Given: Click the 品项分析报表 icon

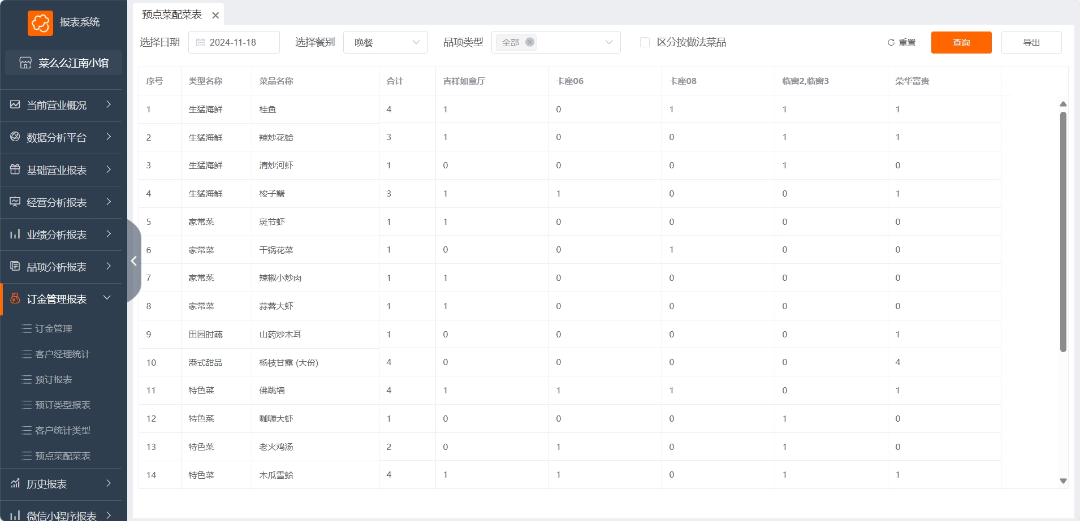Looking at the screenshot, I should click(15, 267).
